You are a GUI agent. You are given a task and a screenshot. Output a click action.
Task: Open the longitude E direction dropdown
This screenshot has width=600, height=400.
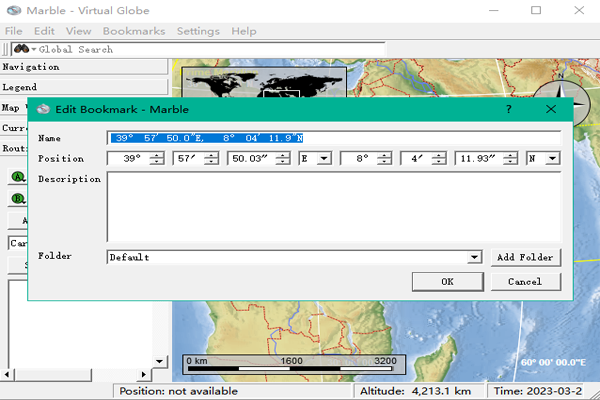coord(324,158)
